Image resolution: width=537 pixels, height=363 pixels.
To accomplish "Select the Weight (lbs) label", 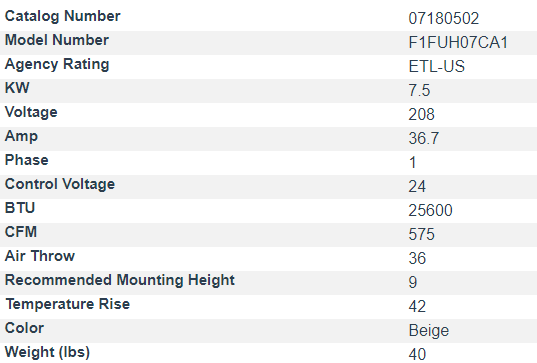I will point(47,352).
